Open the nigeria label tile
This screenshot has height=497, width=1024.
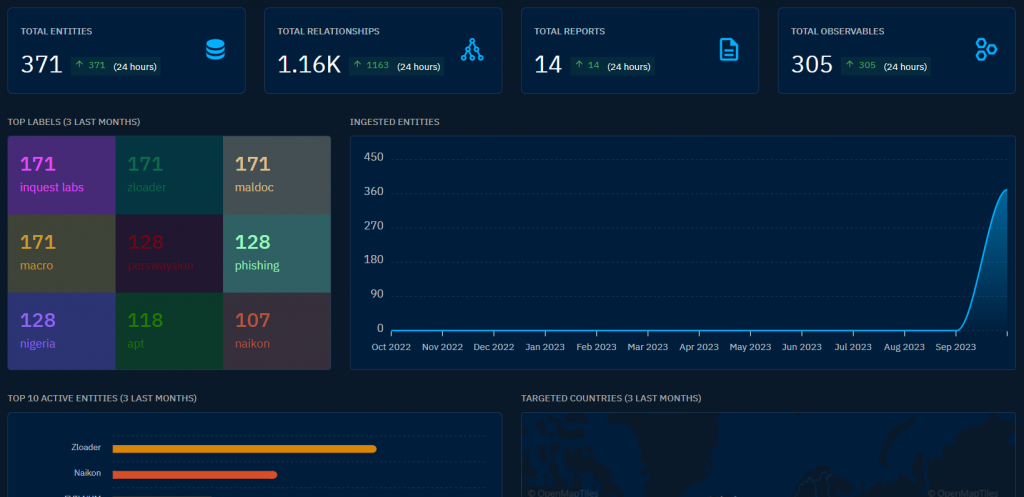click(61, 330)
